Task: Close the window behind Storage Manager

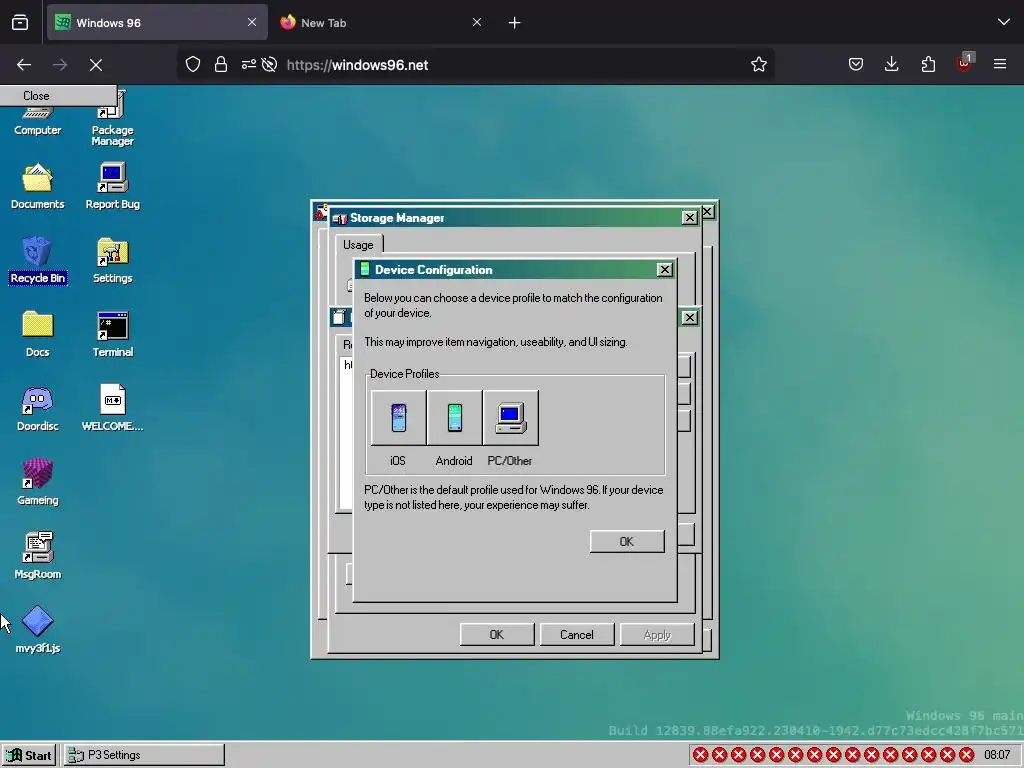Action: (708, 212)
